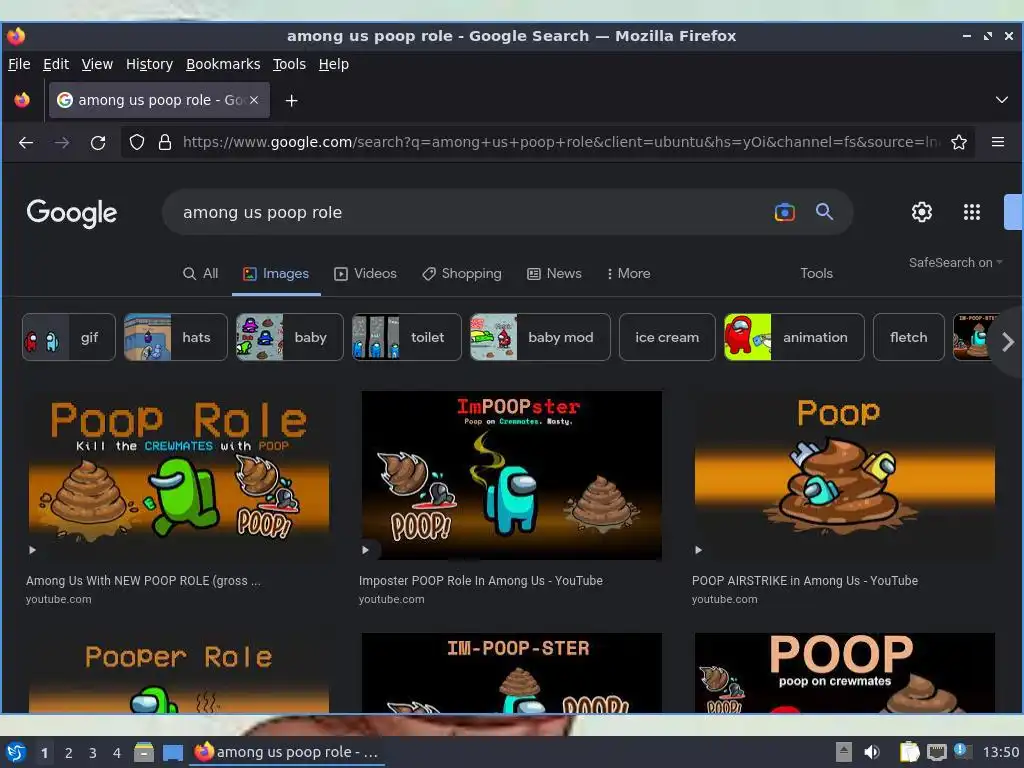Filter results with the ice cream chip
The width and height of the screenshot is (1024, 768).
point(667,337)
